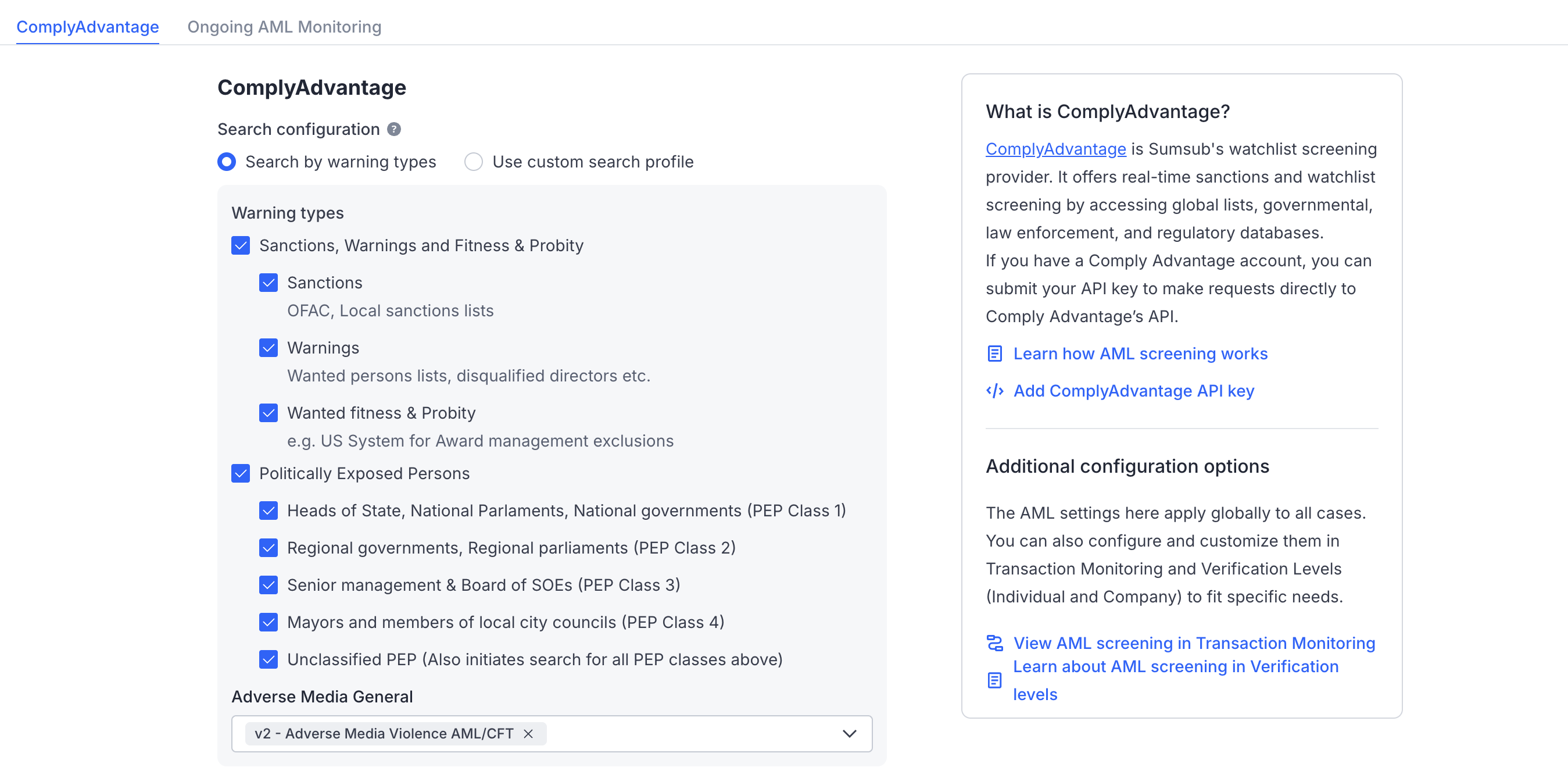This screenshot has height=778, width=1568.
Task: Toggle the PEP Class 4 Mayors checkbox
Action: pyautogui.click(x=269, y=622)
